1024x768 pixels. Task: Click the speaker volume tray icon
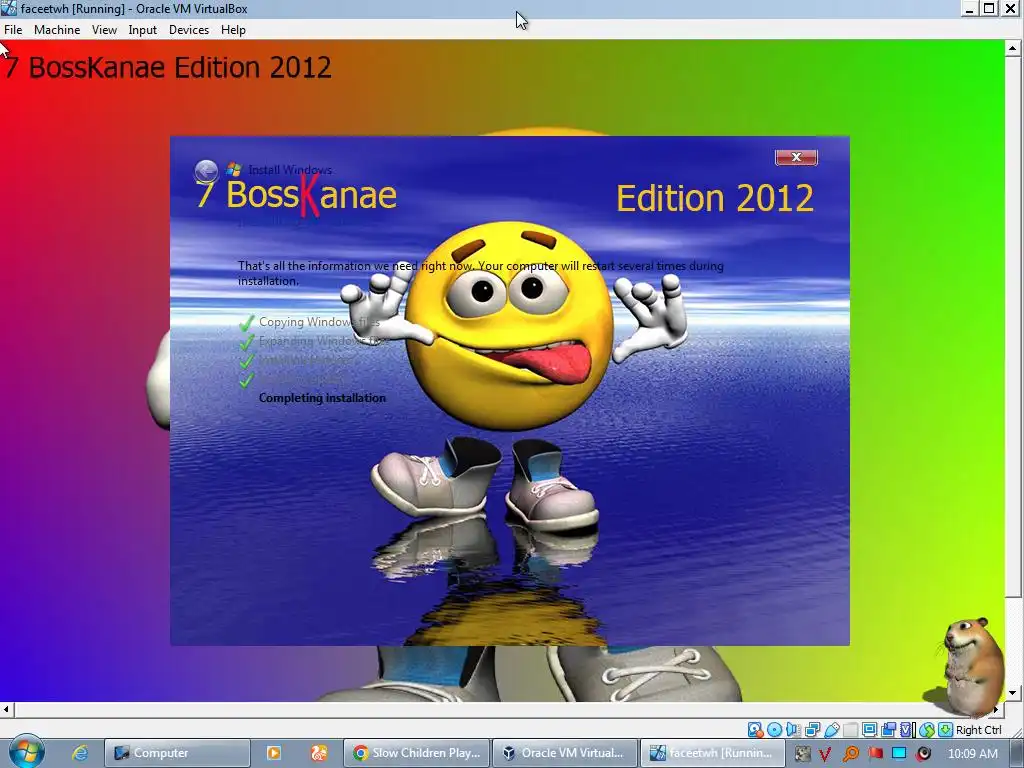tap(923, 754)
